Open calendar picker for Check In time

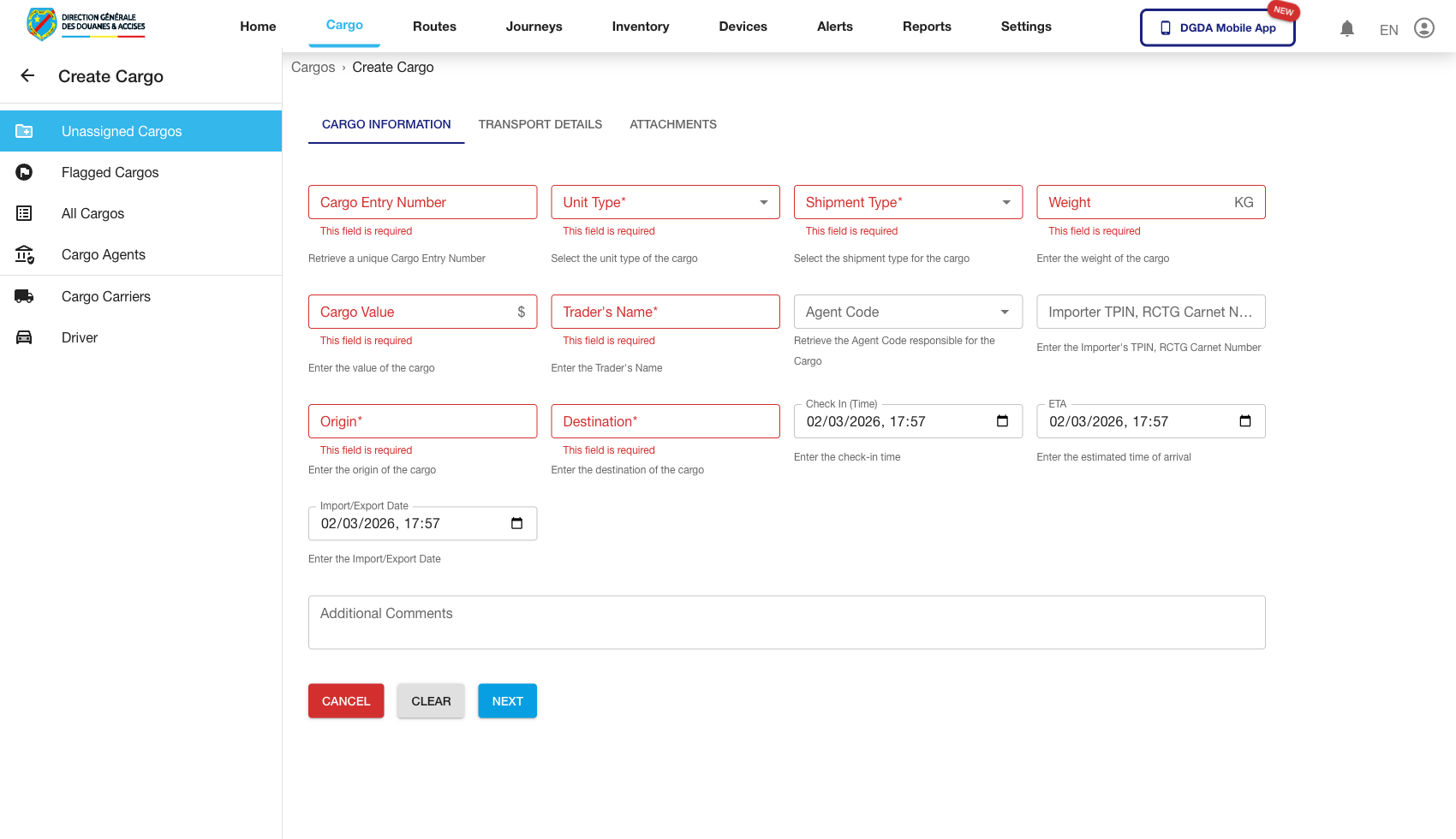coord(1002,421)
